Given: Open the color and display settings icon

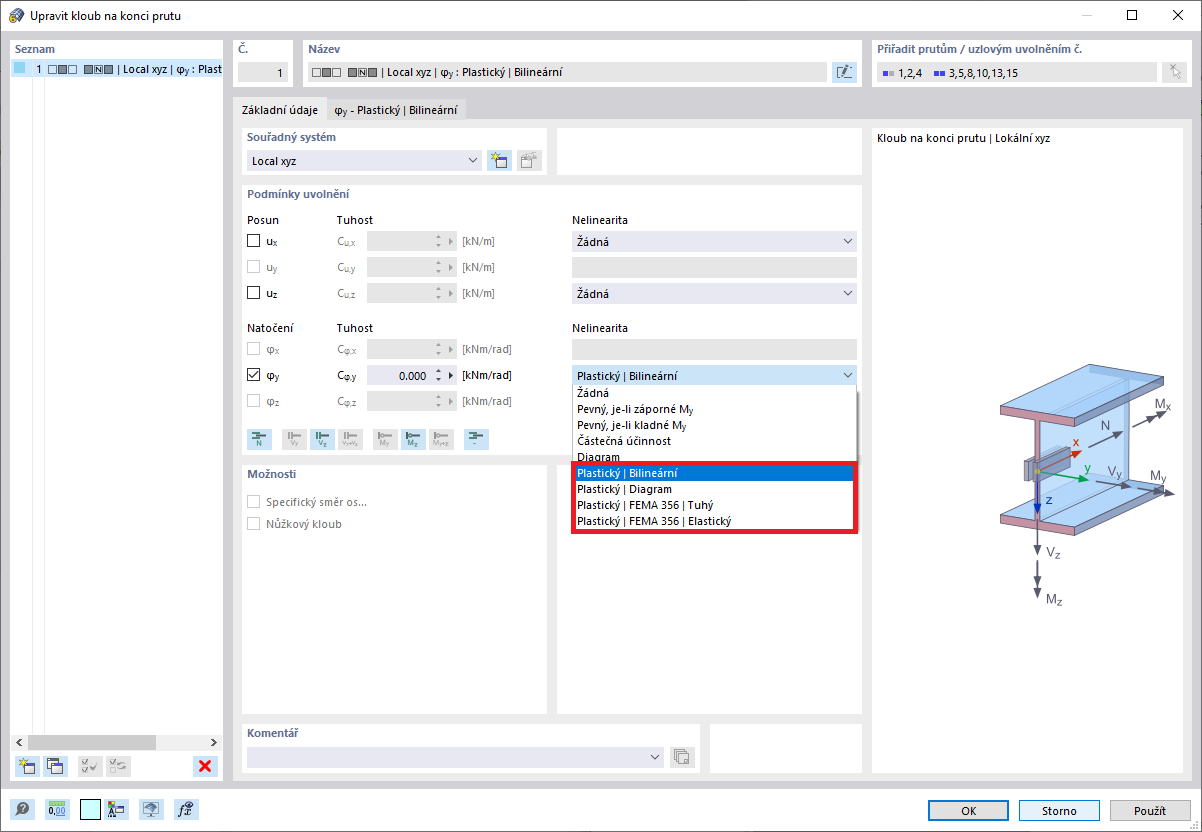Looking at the screenshot, I should click(x=116, y=810).
